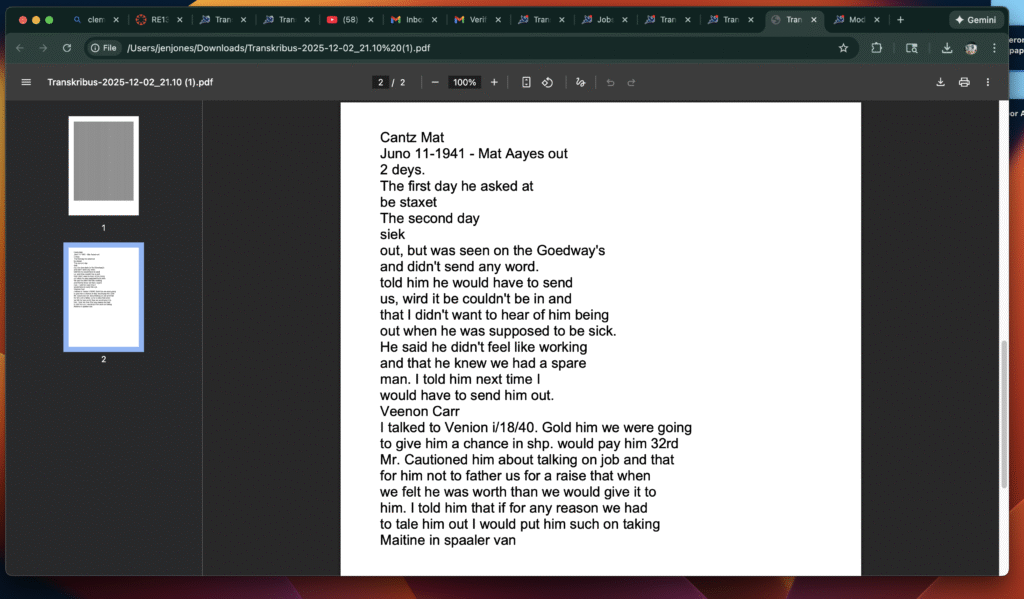This screenshot has width=1024, height=599.
Task: Download the PDF file
Action: (x=940, y=82)
